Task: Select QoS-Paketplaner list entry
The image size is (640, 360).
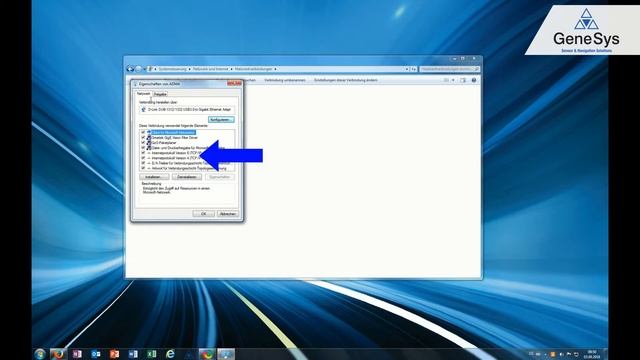Action: click(x=164, y=142)
